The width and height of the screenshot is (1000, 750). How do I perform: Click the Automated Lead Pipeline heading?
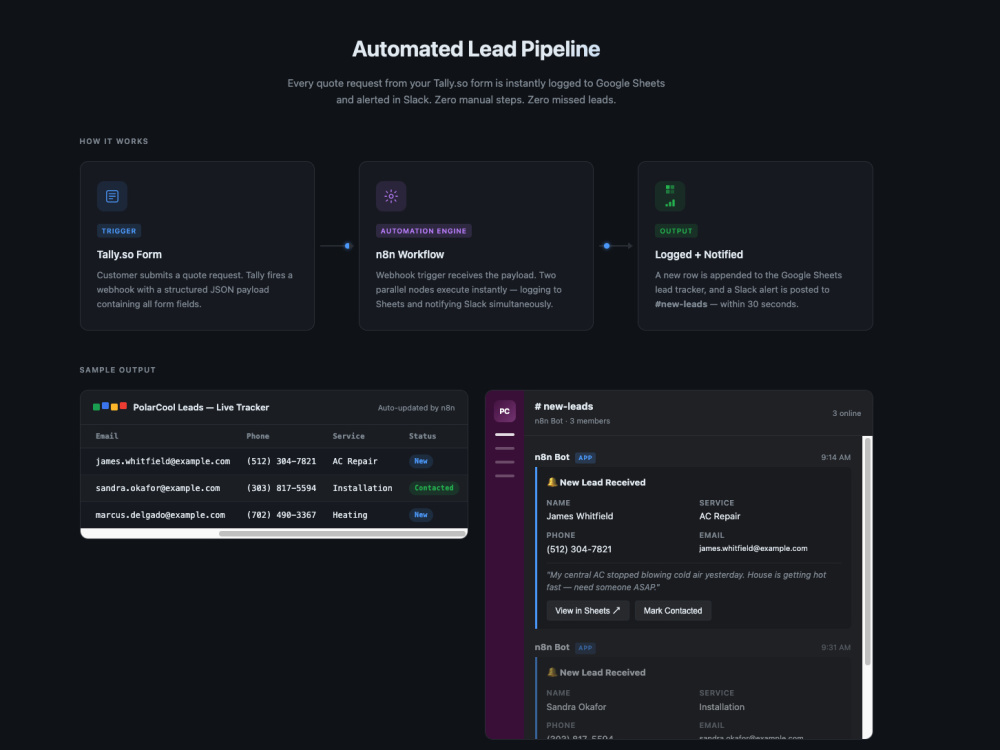pyautogui.click(x=476, y=49)
